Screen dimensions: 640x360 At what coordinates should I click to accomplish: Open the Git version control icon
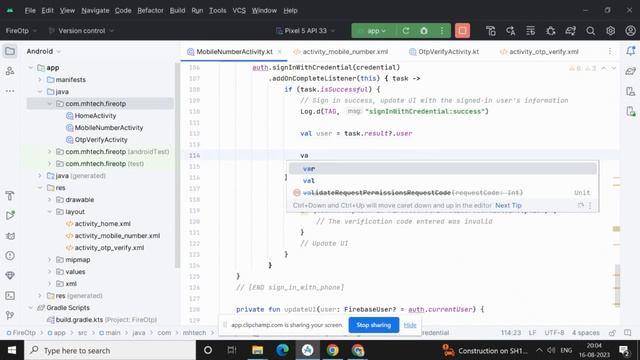tap(10, 315)
